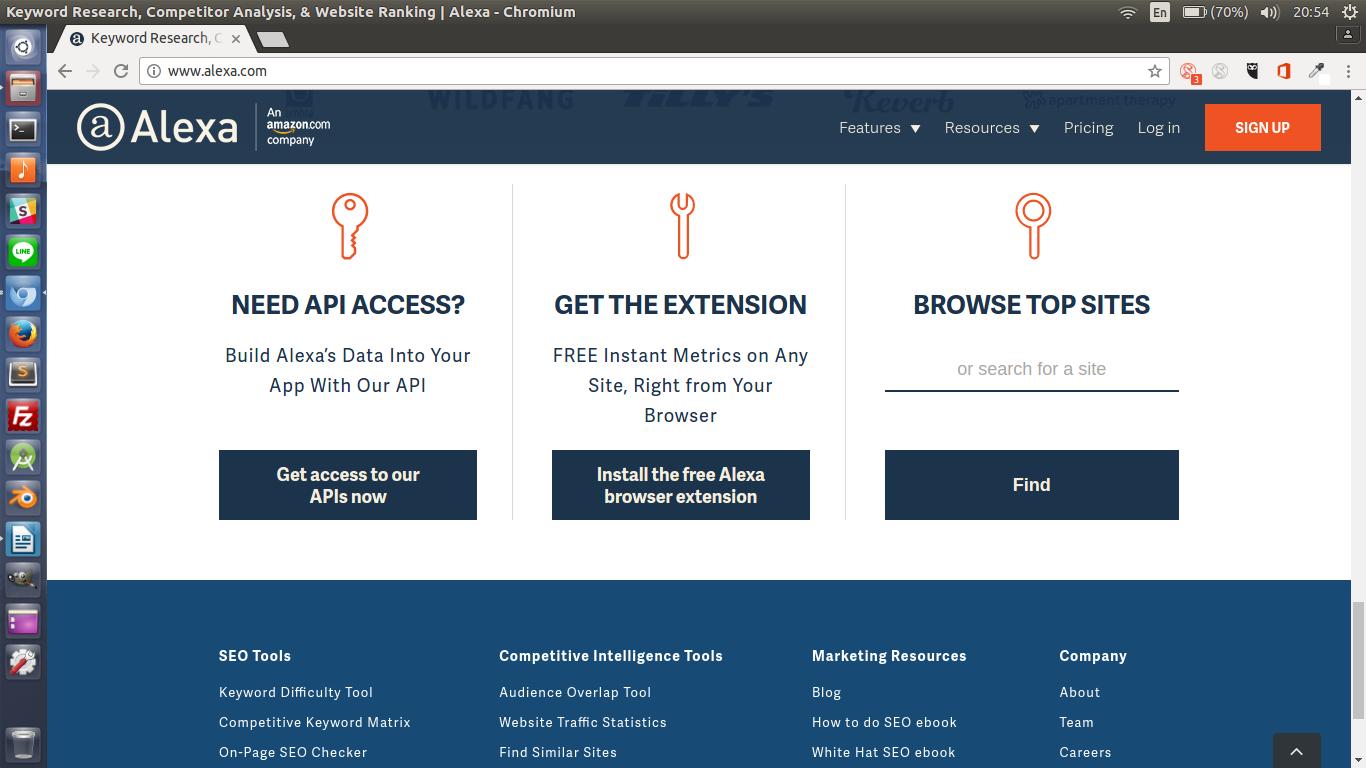
Task: Click the key icon above Need API Access
Action: point(349,226)
